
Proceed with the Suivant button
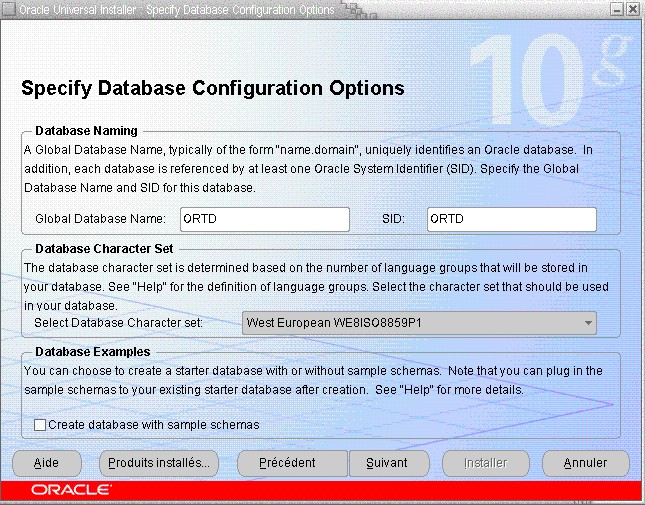[388, 464]
